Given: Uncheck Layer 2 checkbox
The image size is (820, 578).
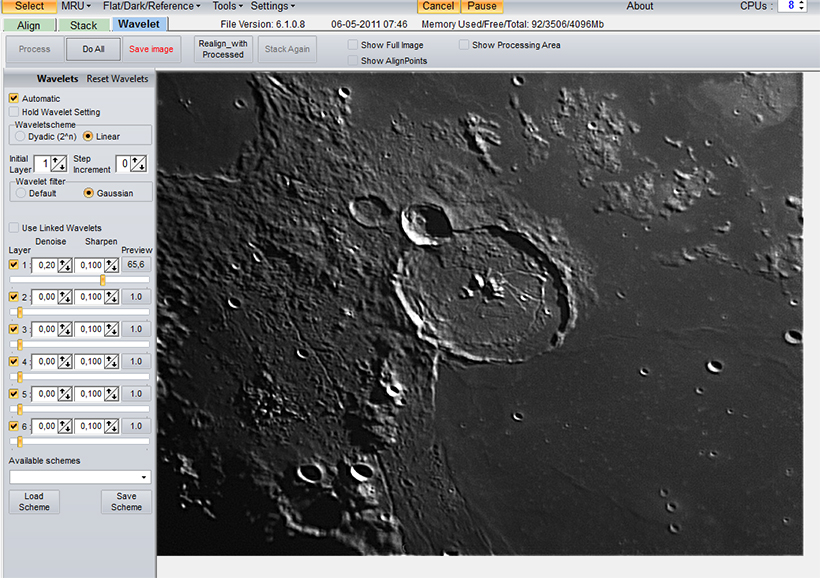Looking at the screenshot, I should click(x=14, y=297).
